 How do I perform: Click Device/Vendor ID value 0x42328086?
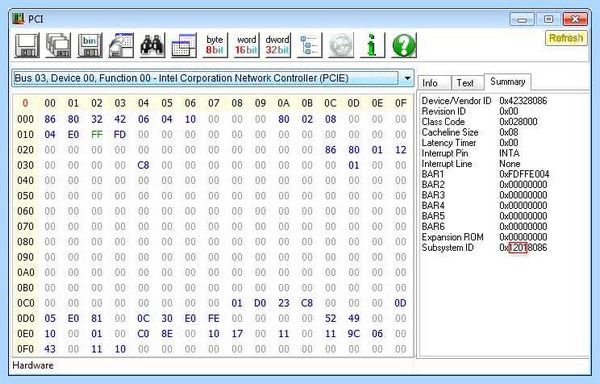tap(523, 101)
